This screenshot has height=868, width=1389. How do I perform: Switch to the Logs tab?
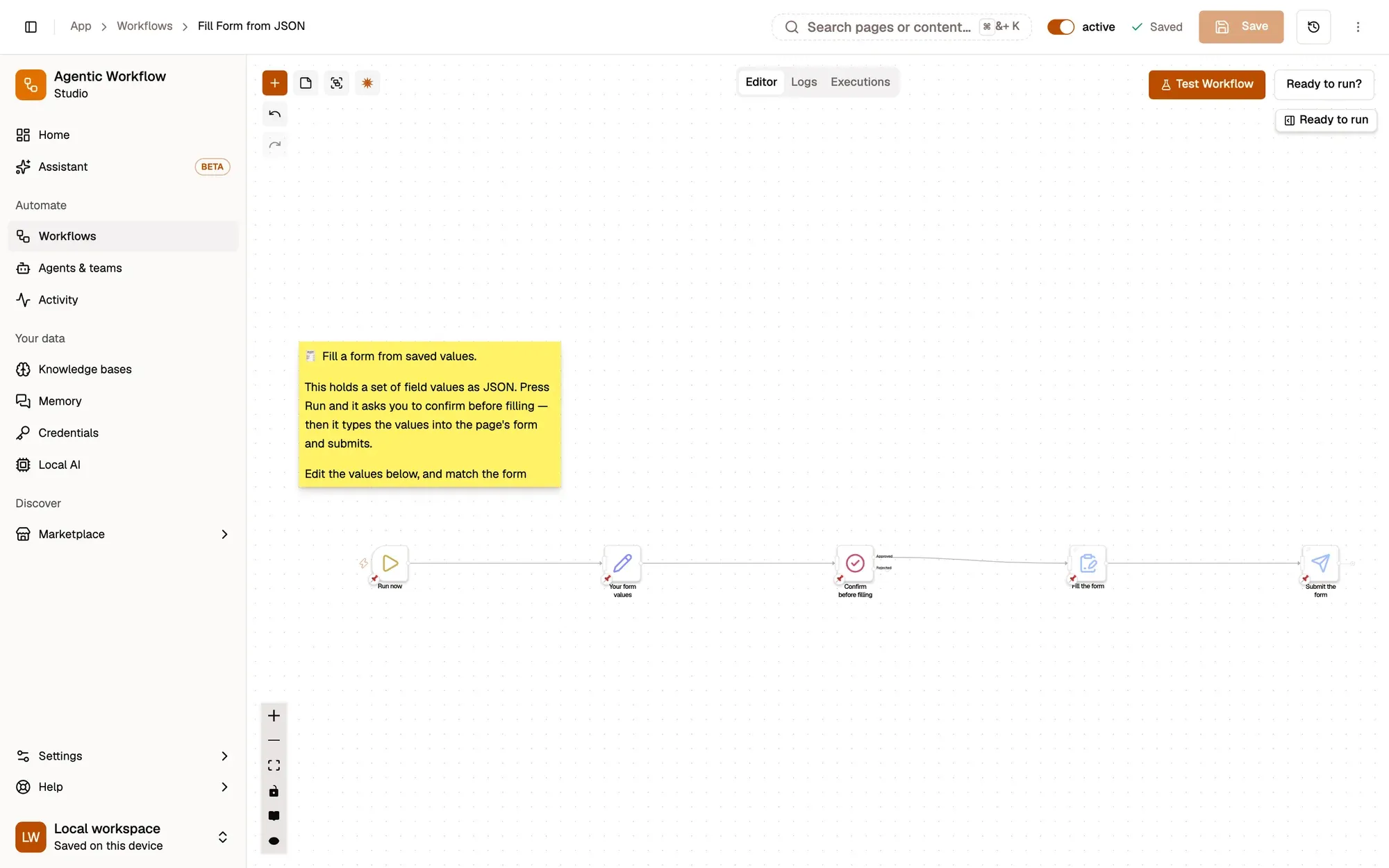coord(804,82)
